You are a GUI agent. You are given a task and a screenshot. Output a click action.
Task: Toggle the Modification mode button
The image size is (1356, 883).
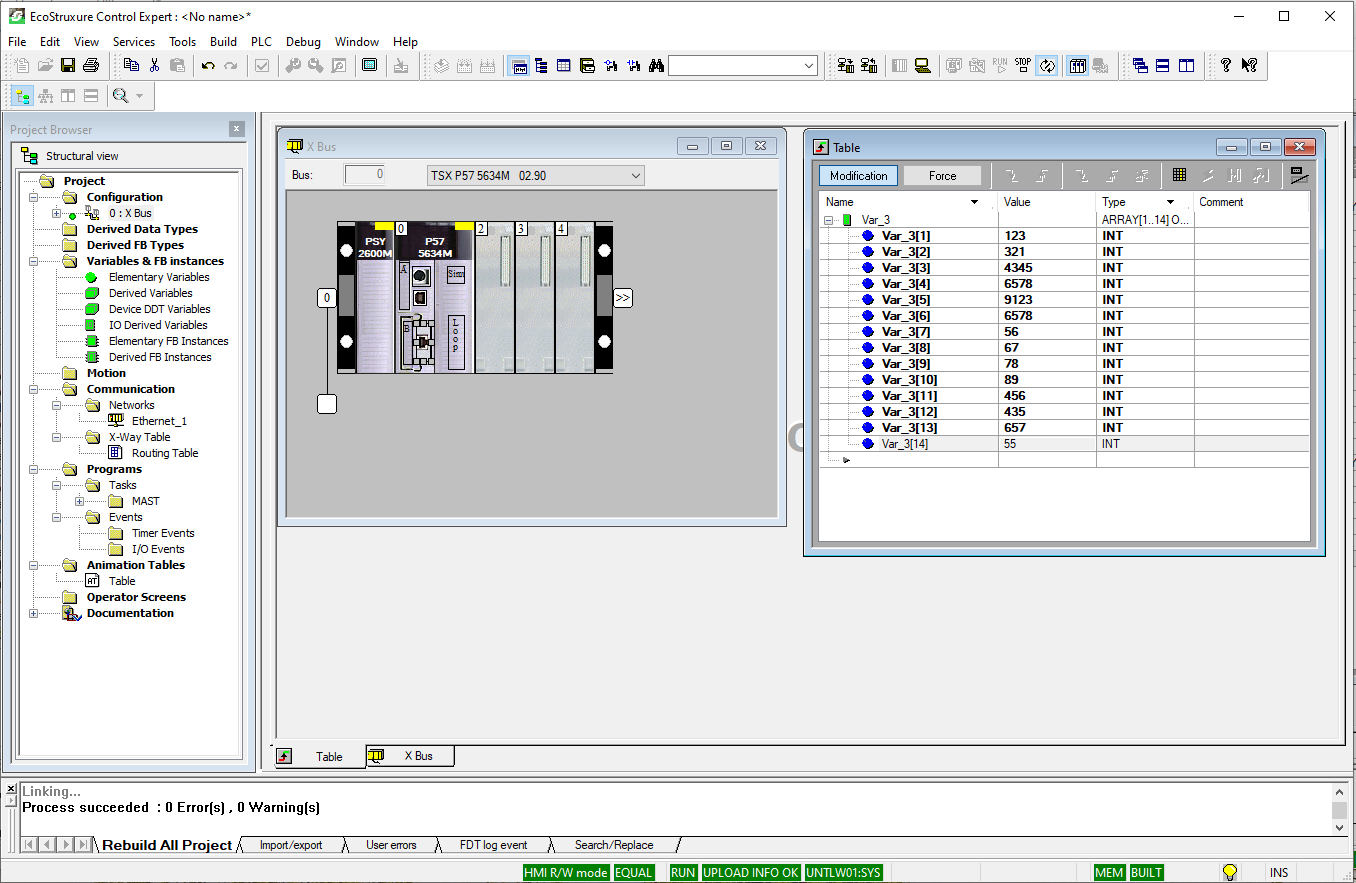tap(859, 175)
